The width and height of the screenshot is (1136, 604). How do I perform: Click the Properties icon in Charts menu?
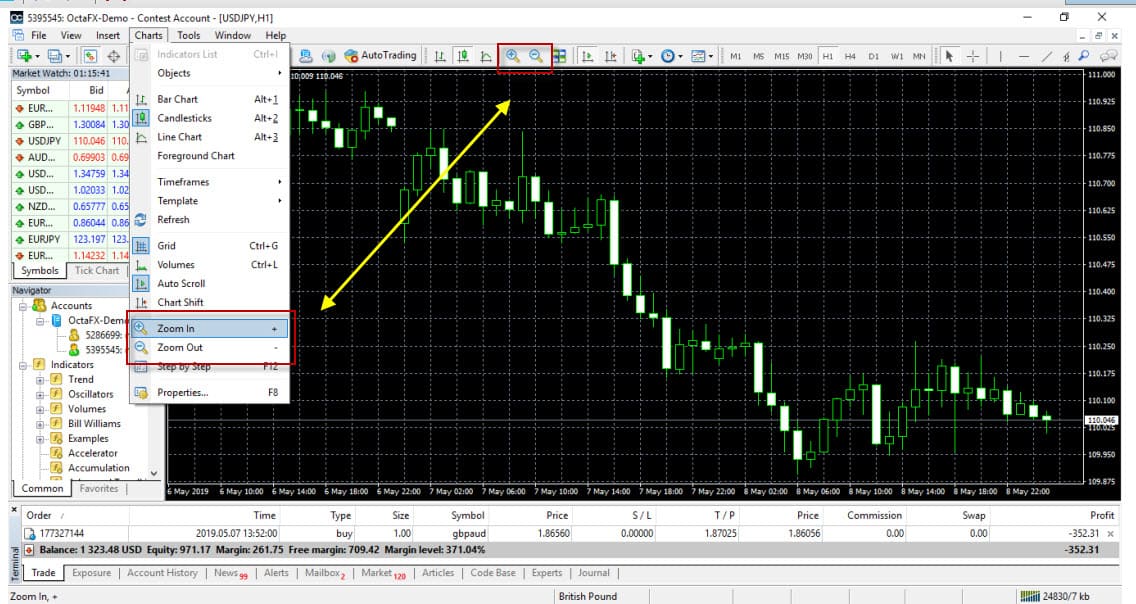(141, 393)
